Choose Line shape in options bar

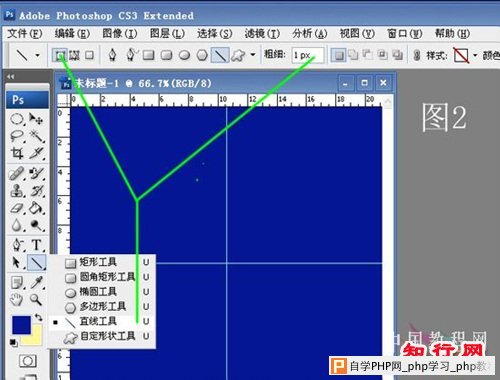220,55
